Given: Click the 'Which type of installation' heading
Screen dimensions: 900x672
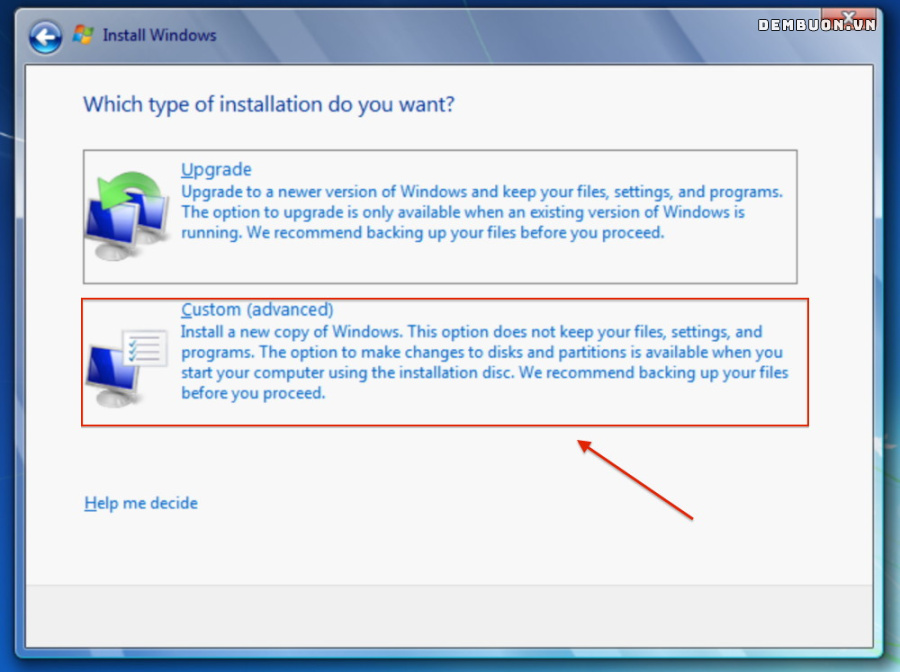Looking at the screenshot, I should coord(269,104).
